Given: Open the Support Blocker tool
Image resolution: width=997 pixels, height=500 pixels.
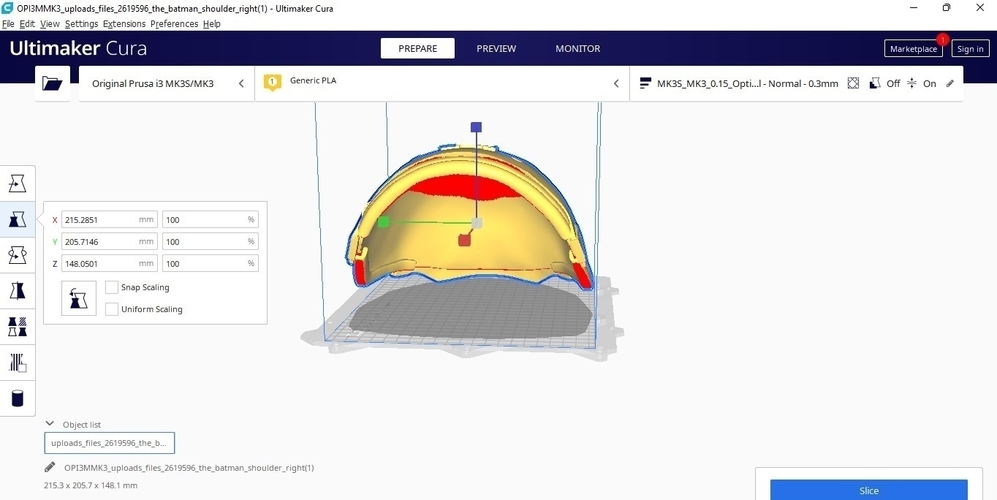Looking at the screenshot, I should point(17,363).
